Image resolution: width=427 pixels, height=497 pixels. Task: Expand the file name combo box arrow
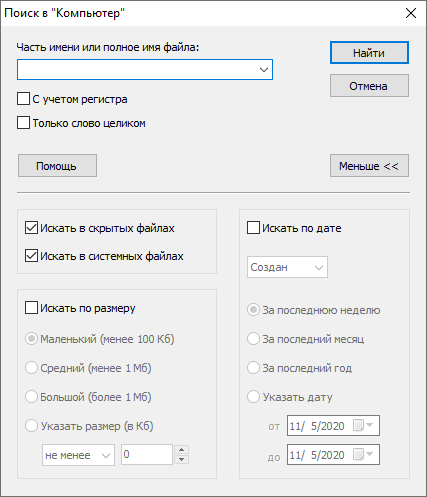click(x=264, y=70)
